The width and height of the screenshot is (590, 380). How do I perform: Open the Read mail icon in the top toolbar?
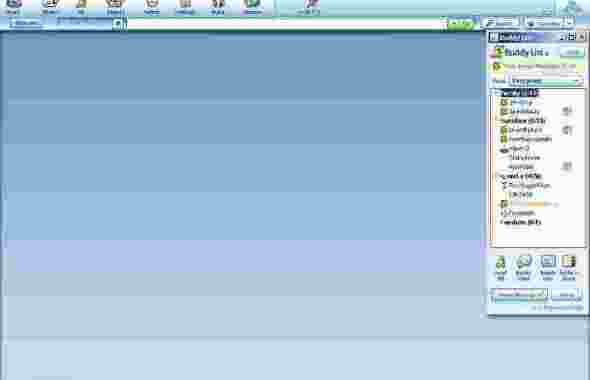pyautogui.click(x=13, y=6)
